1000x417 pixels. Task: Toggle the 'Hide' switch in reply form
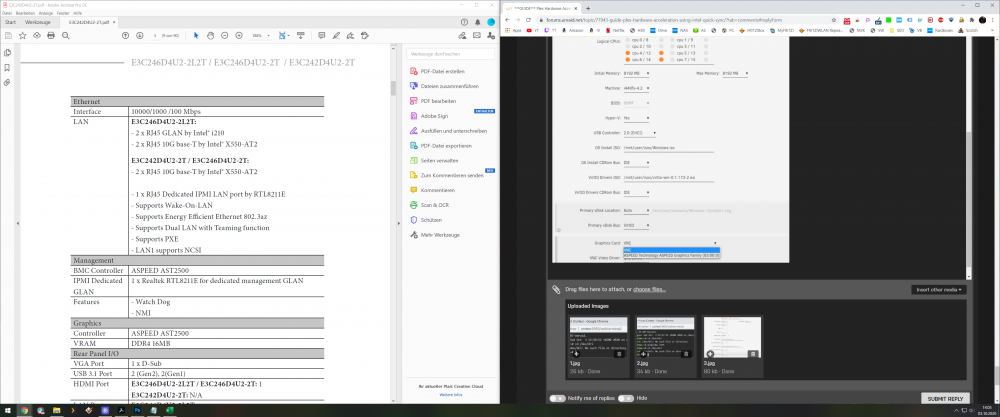coord(626,398)
